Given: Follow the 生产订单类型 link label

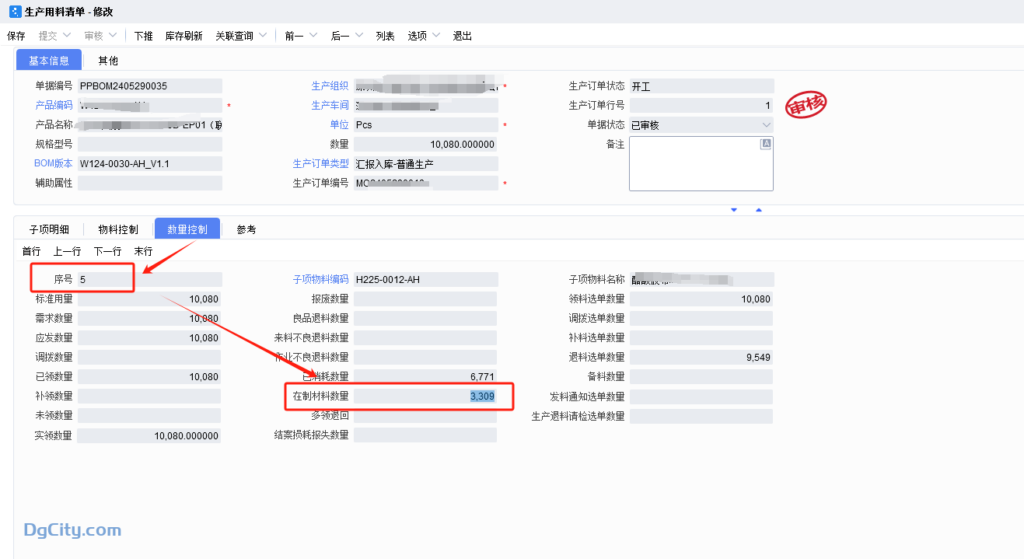Looking at the screenshot, I should [x=321, y=163].
